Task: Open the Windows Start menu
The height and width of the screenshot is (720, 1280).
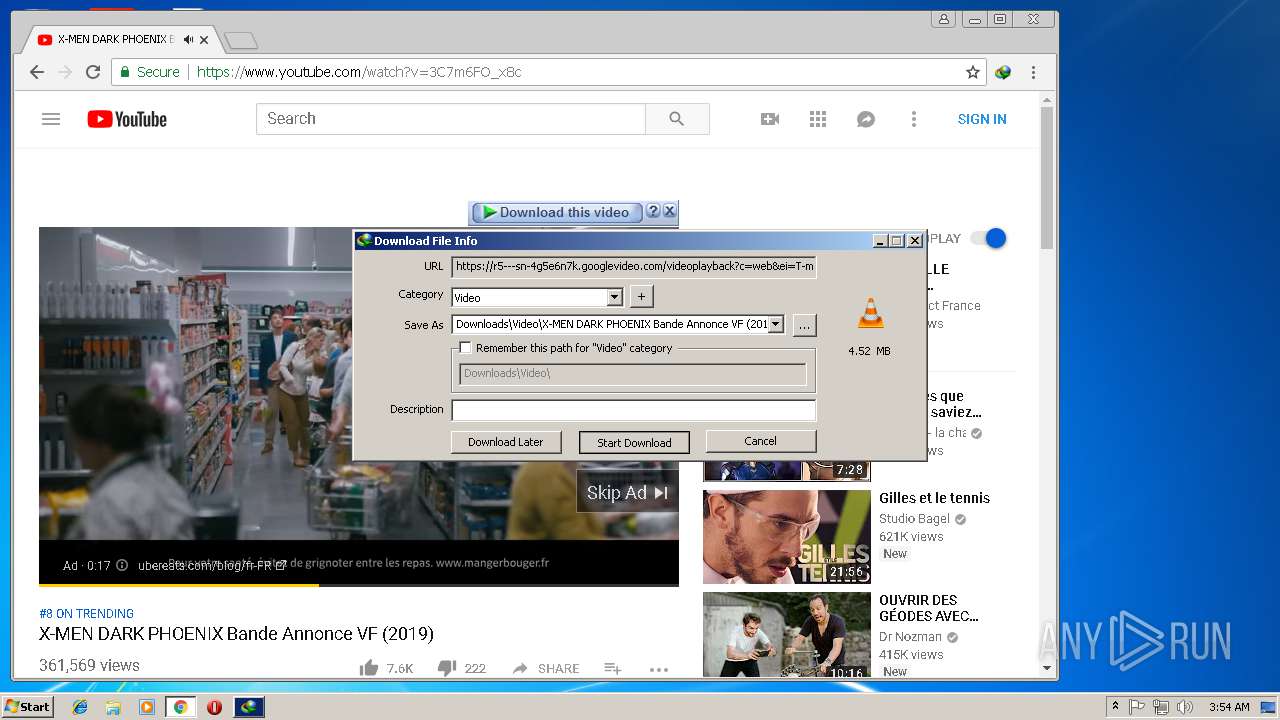Action: tap(27, 707)
